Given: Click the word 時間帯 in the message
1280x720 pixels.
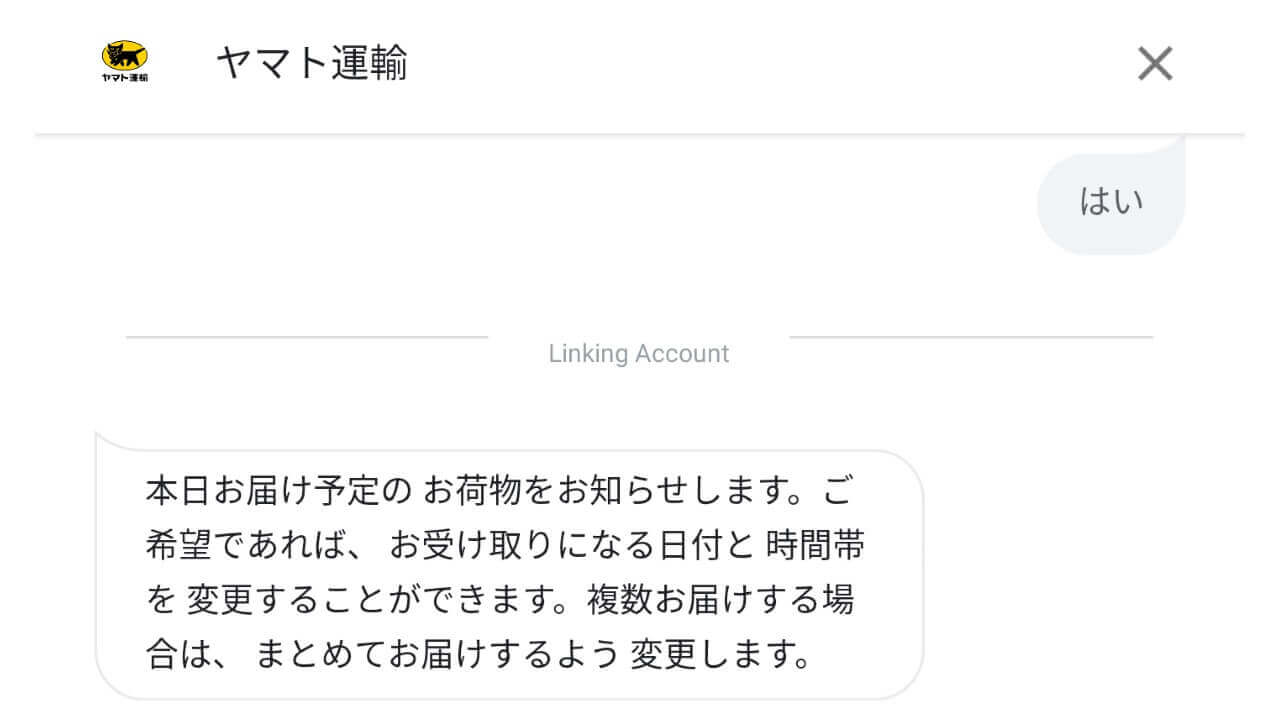Looking at the screenshot, I should coord(815,546).
